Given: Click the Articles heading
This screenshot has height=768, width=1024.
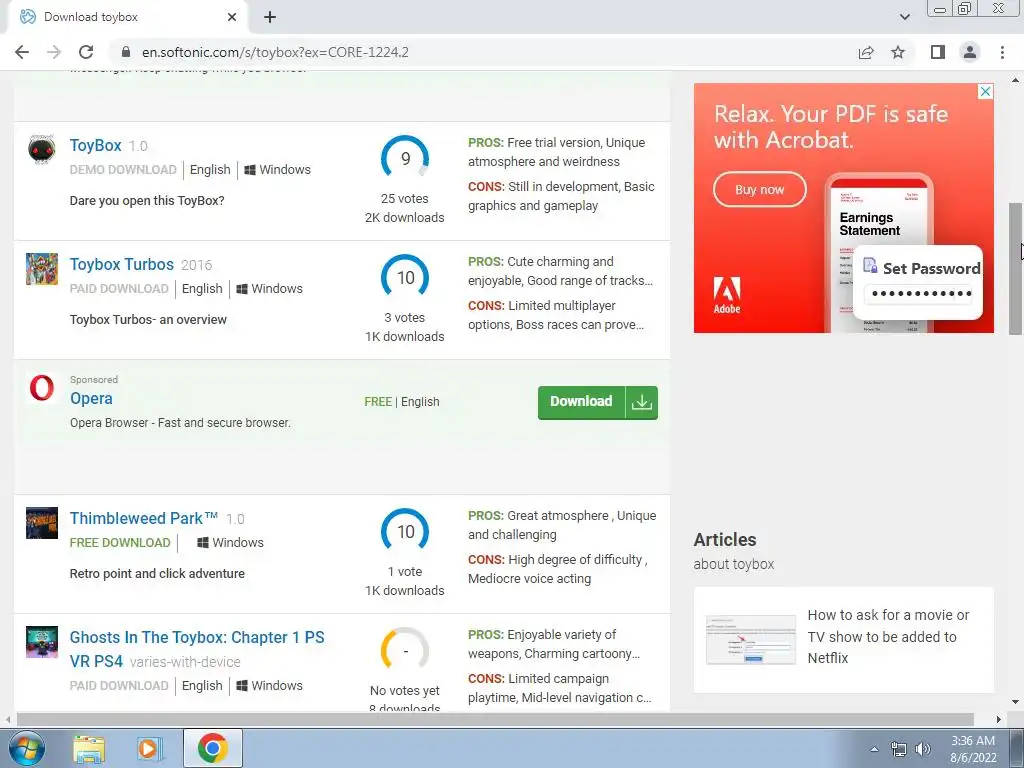Looking at the screenshot, I should coord(725,539).
